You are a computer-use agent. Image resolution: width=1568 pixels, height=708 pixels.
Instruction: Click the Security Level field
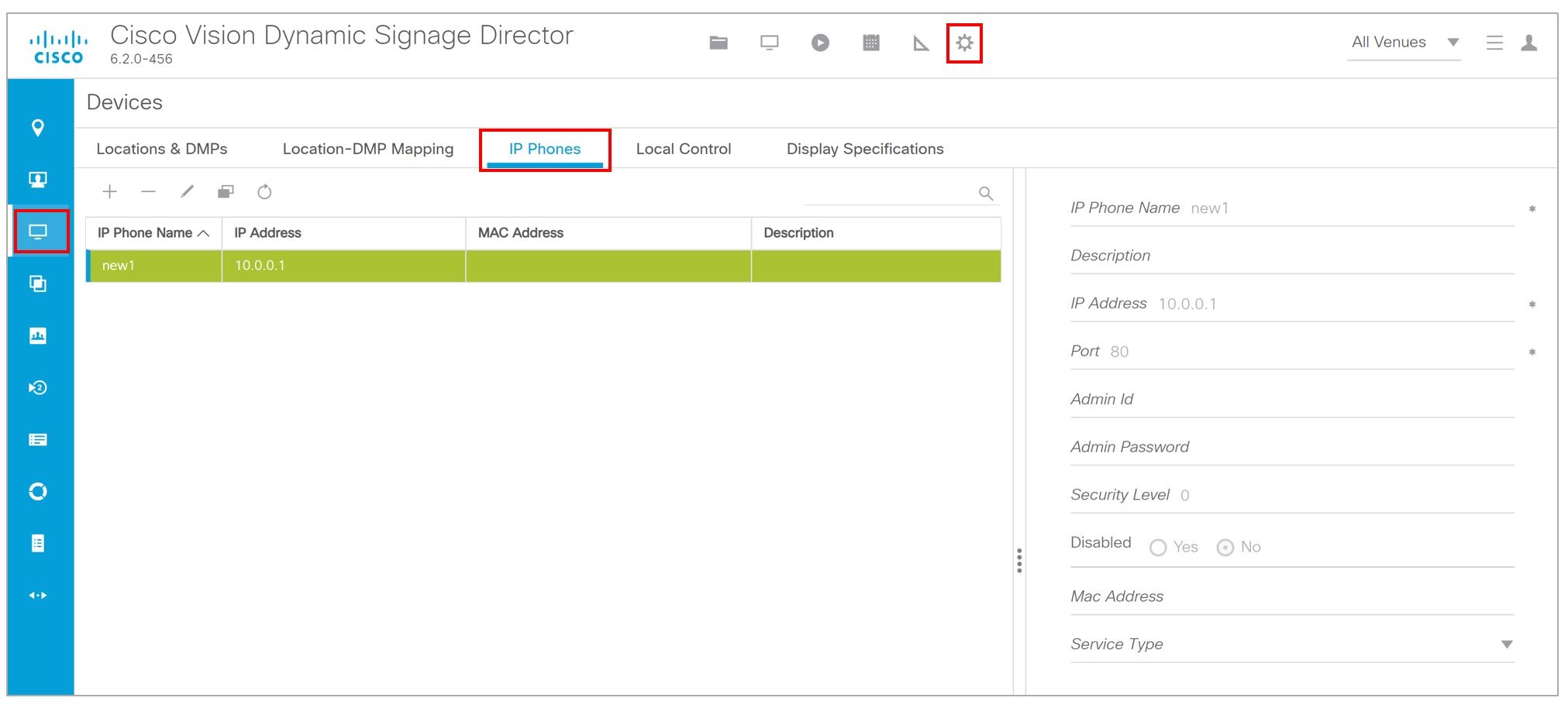pos(1292,495)
